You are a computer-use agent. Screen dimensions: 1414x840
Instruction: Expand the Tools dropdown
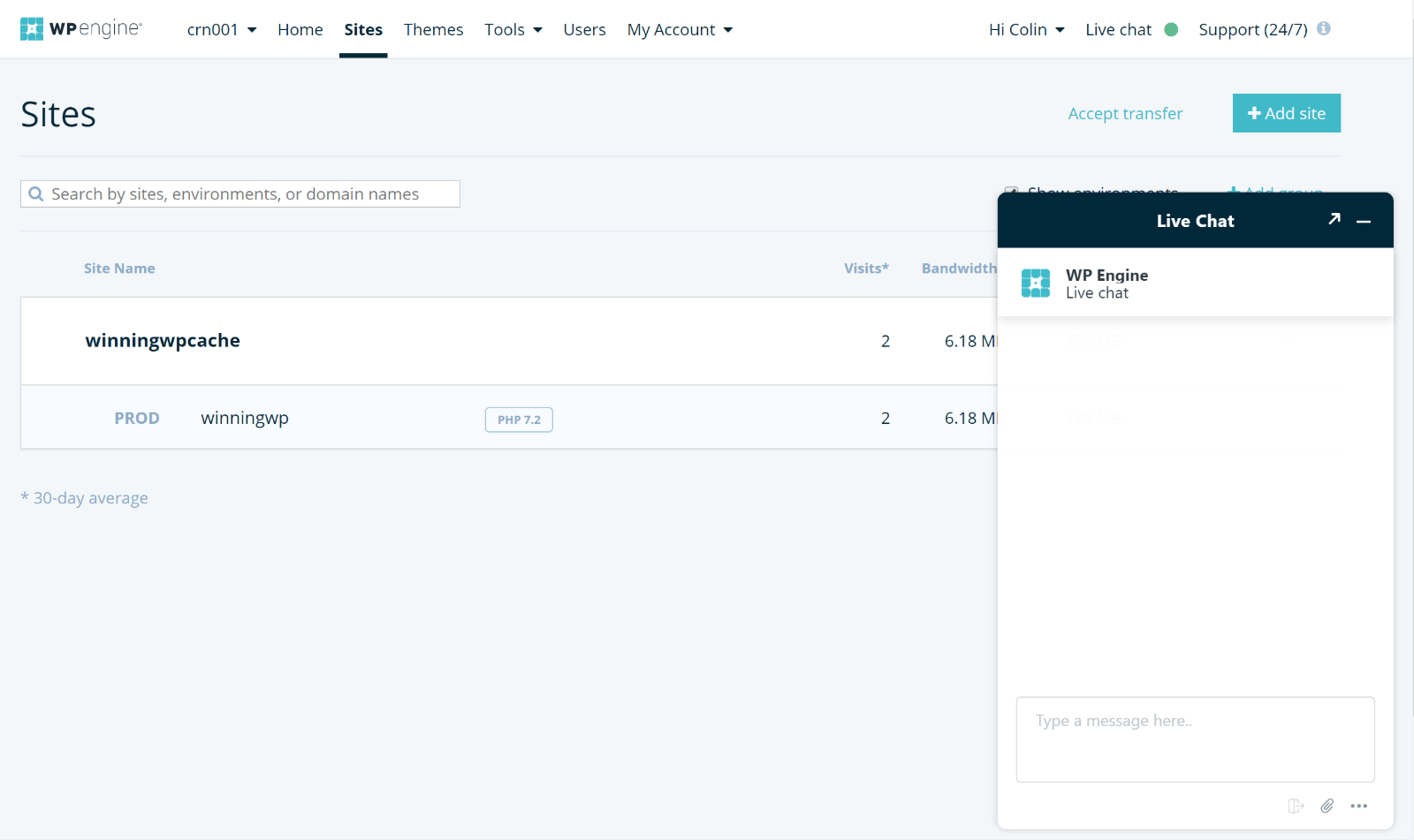513,29
